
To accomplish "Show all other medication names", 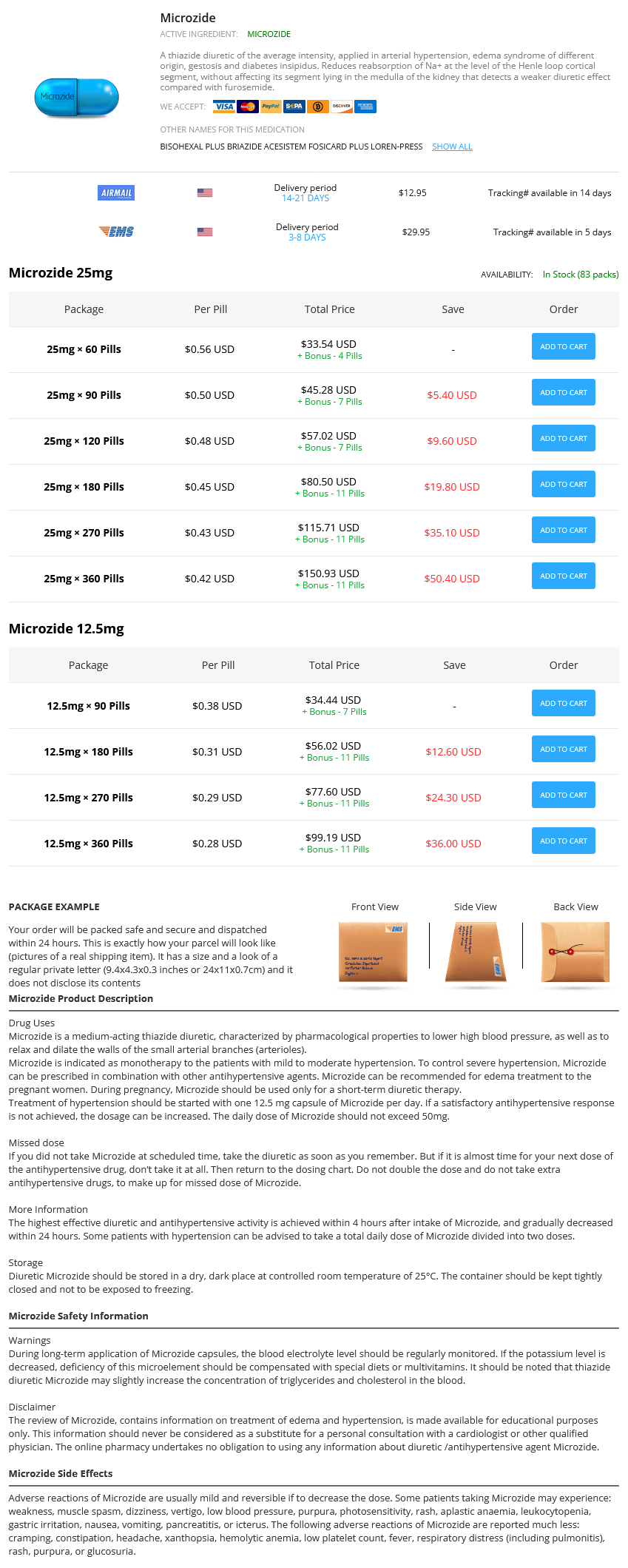I will click(x=452, y=147).
